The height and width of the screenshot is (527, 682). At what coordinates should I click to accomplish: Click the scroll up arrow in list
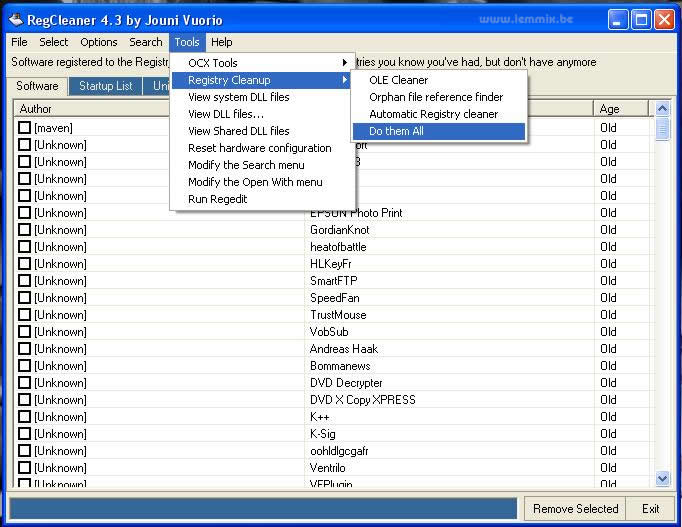point(662,109)
